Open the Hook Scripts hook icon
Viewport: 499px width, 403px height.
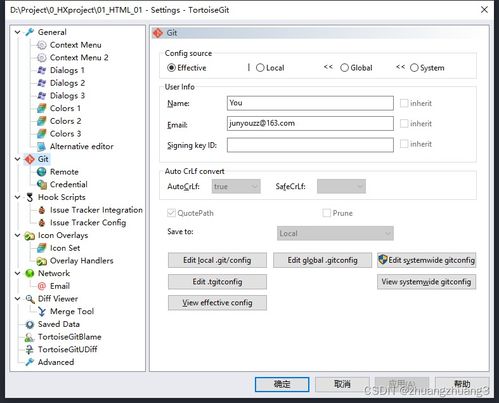coord(30,197)
